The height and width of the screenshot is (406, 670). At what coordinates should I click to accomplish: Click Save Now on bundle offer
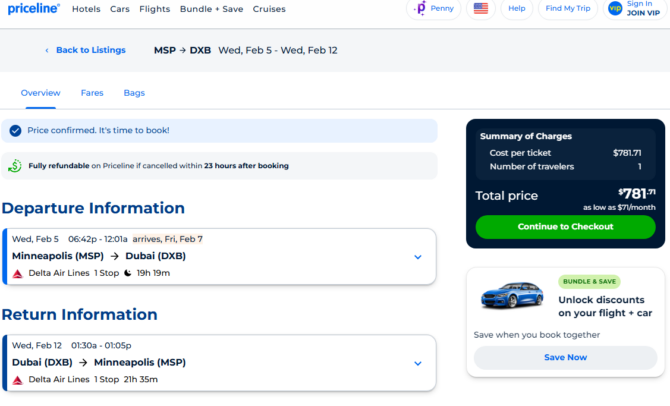tap(565, 358)
